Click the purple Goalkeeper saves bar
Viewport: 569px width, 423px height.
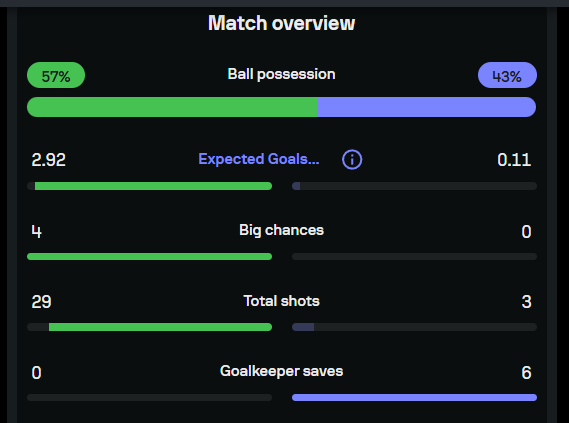[x=414, y=398]
